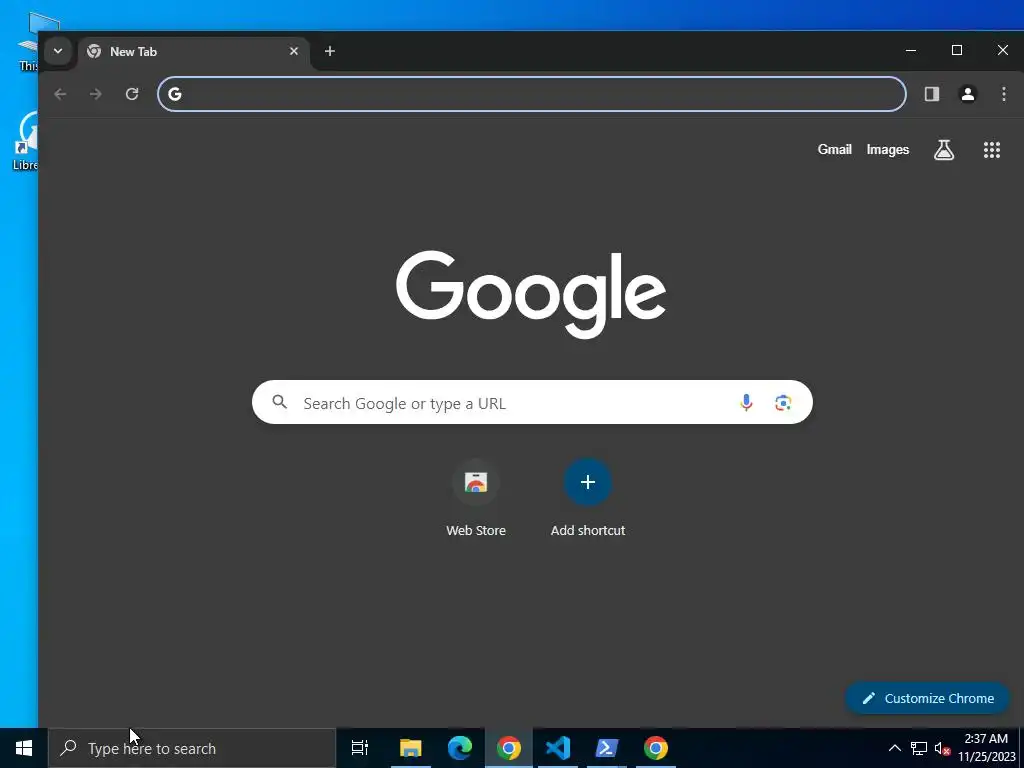
Task: Open a new tab with plus button
Action: tap(330, 51)
